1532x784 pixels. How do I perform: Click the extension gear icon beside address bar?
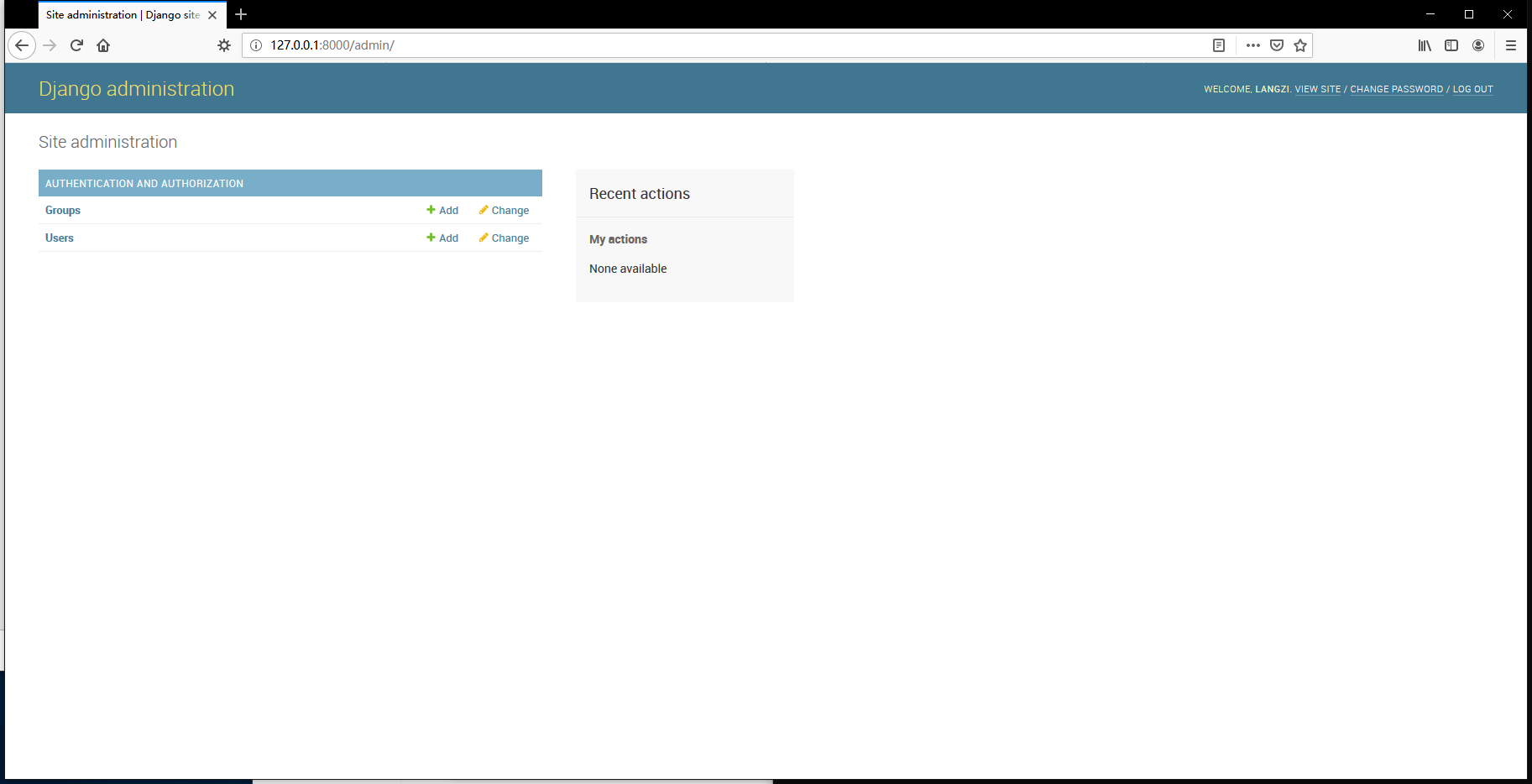[224, 45]
